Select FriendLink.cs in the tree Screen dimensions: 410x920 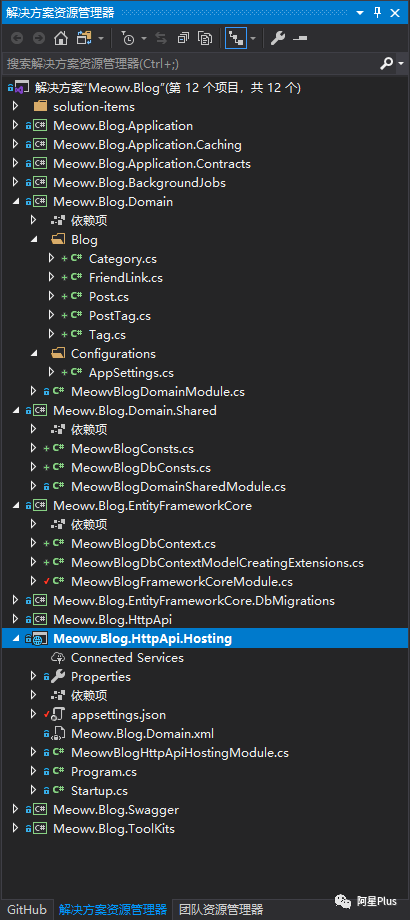tap(126, 278)
